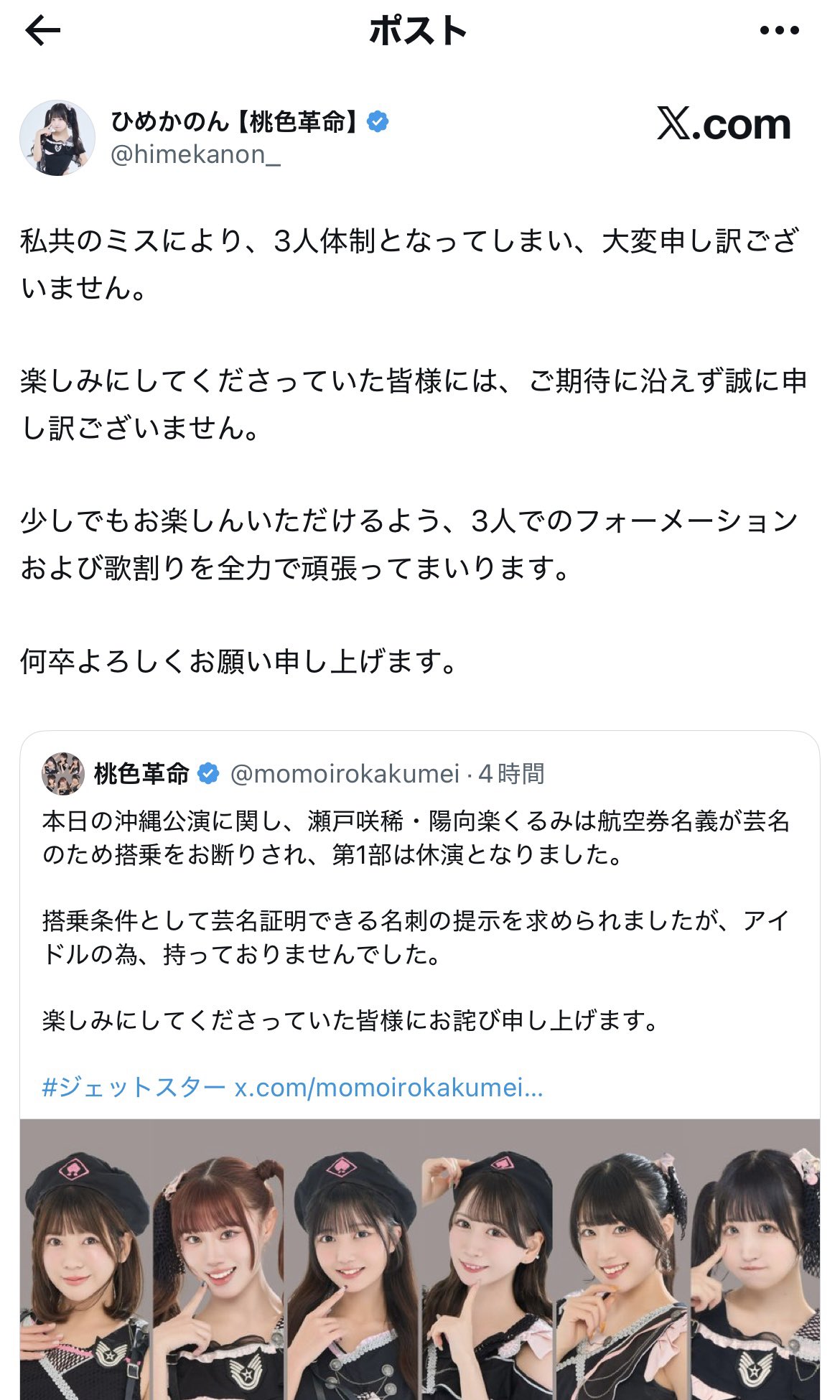Tap the @momoirokakumei handle
Viewport: 840px width, 1400px height.
click(x=345, y=774)
